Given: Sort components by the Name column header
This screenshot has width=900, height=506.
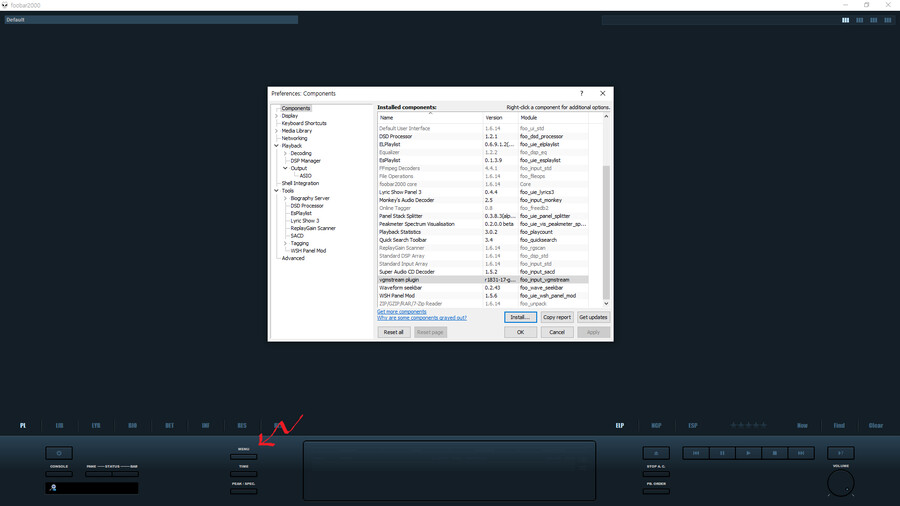Looking at the screenshot, I should pyautogui.click(x=430, y=118).
